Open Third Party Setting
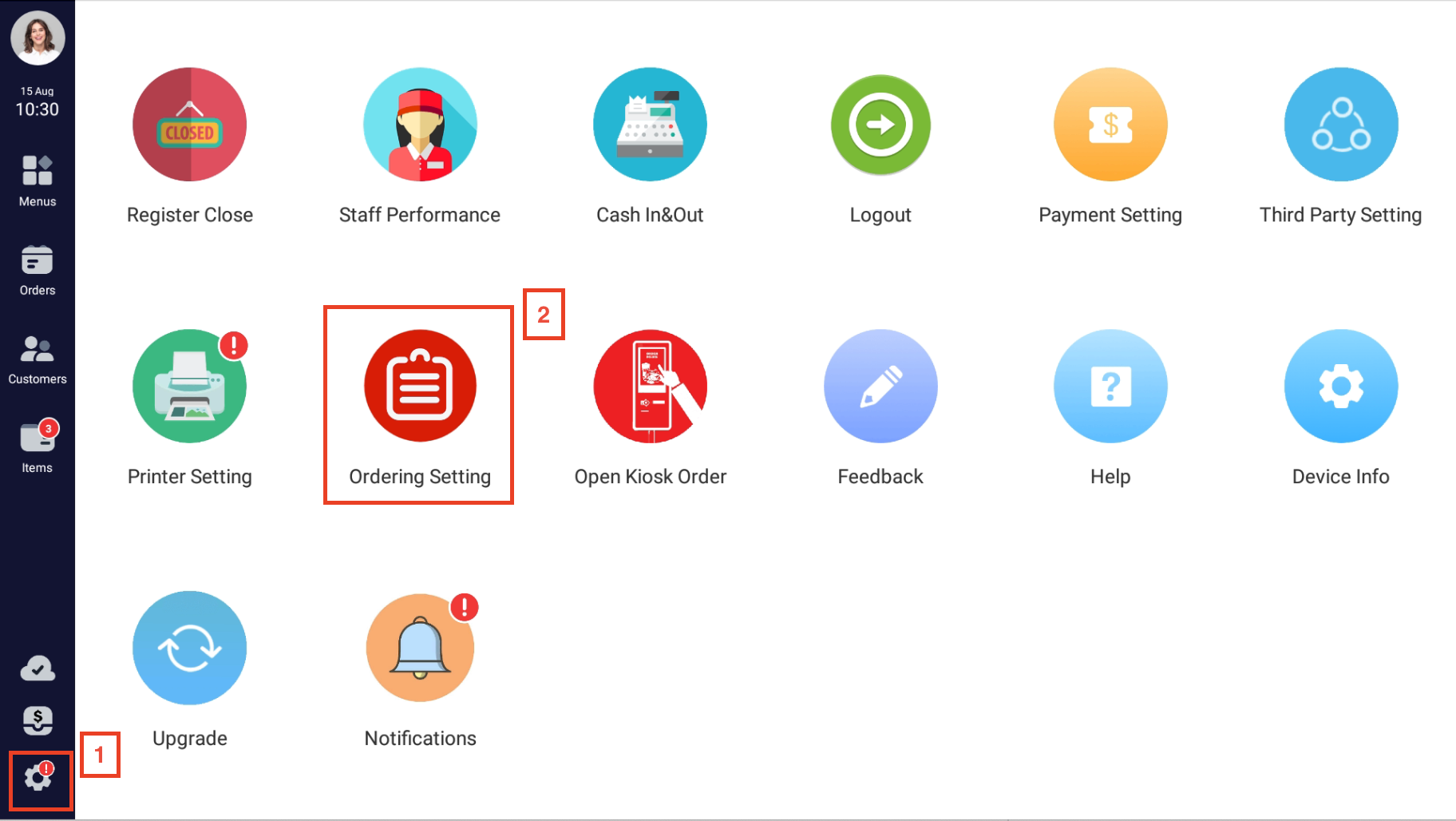The height and width of the screenshot is (821, 1456). pyautogui.click(x=1341, y=125)
